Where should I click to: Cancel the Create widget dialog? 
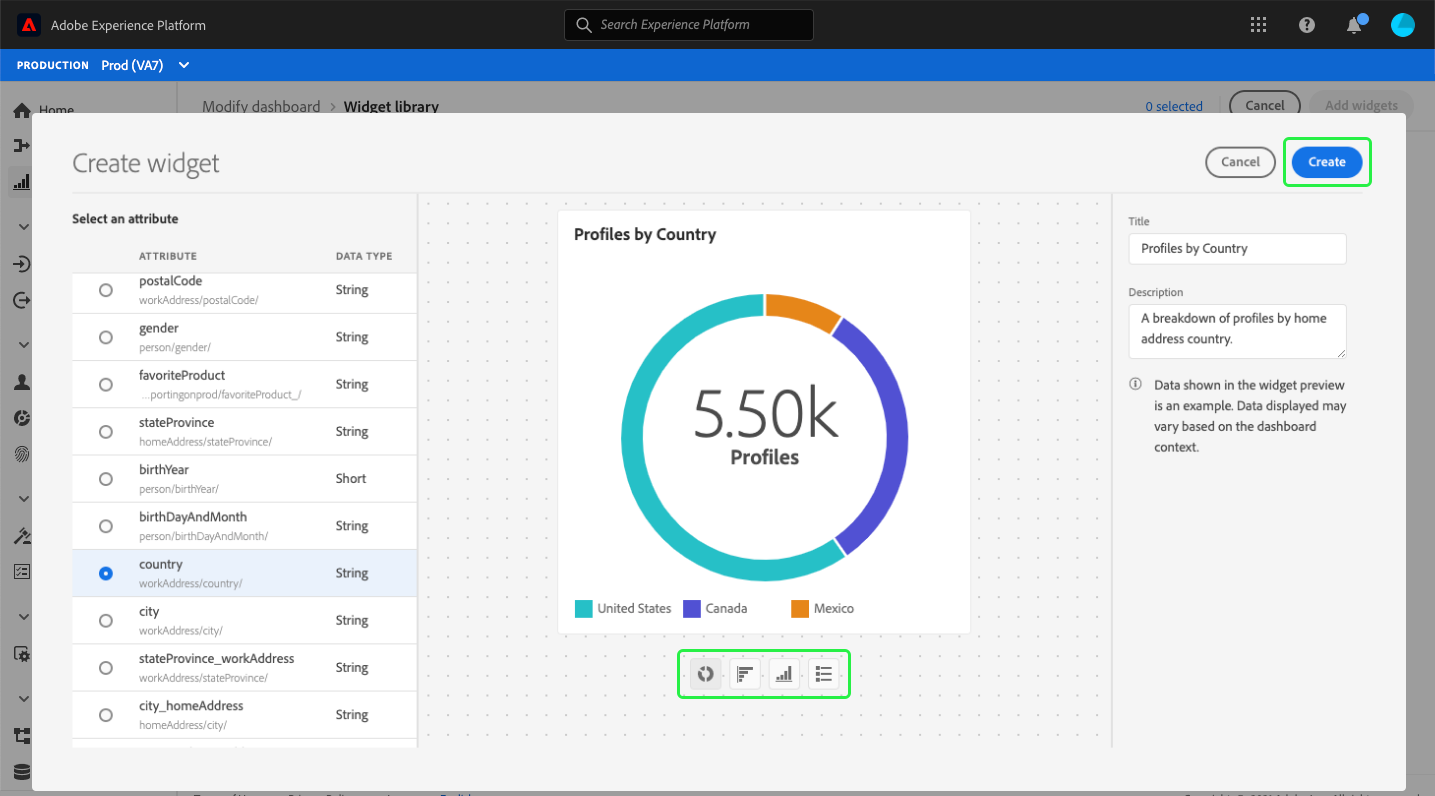[1240, 162]
